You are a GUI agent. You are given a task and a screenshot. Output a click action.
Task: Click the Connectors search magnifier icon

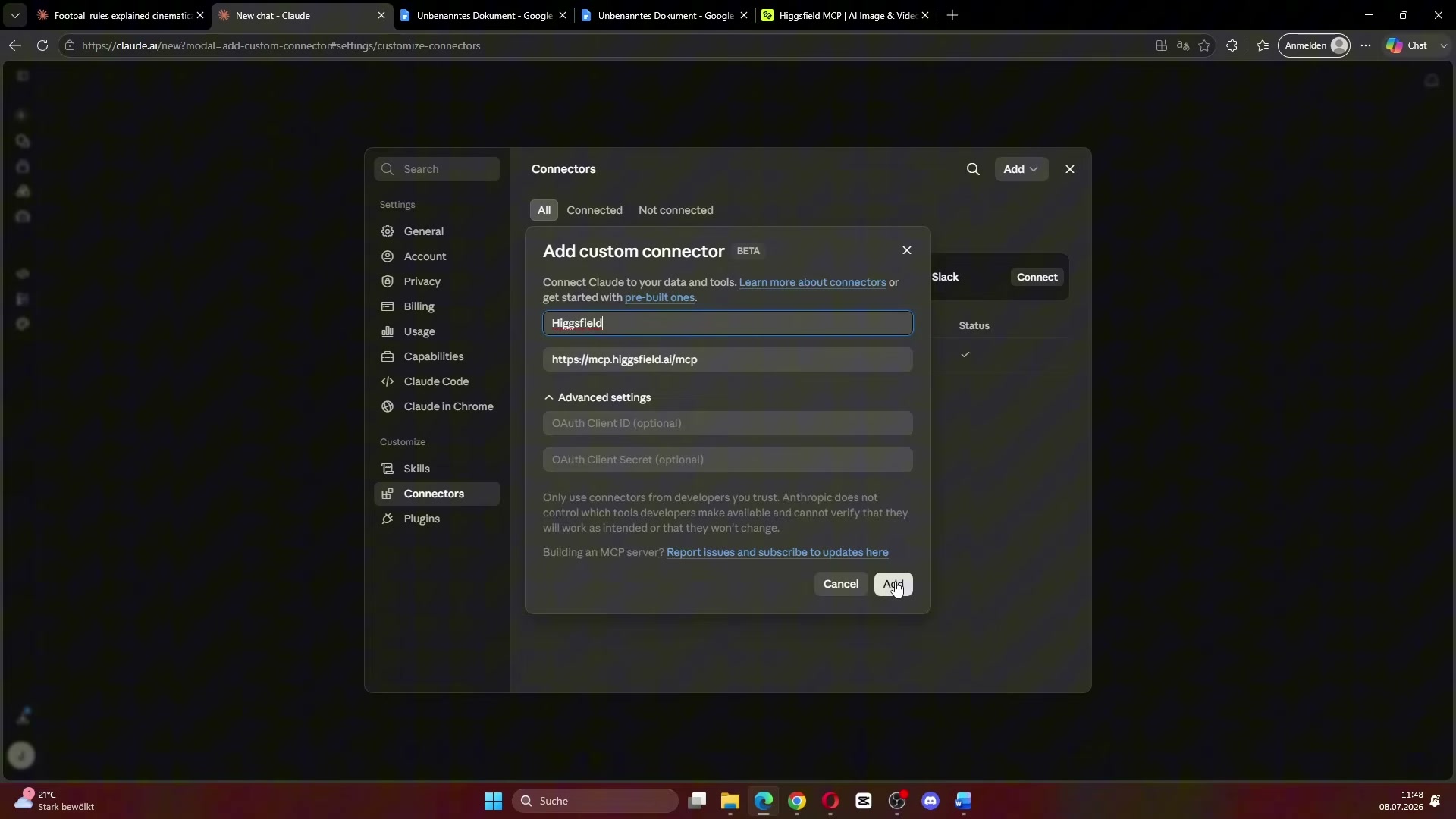point(973,169)
